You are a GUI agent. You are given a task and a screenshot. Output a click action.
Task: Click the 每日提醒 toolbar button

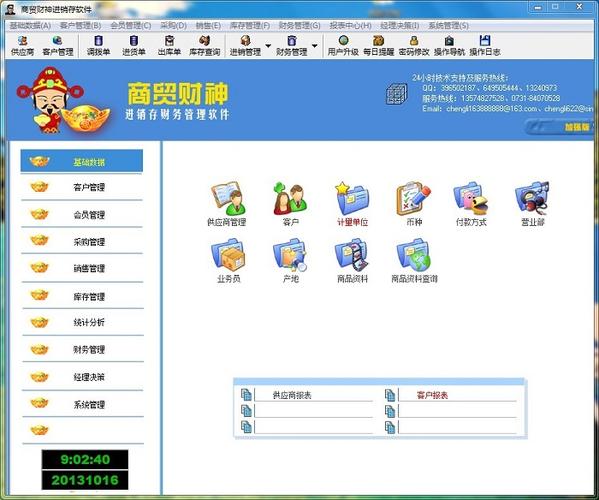tap(378, 46)
